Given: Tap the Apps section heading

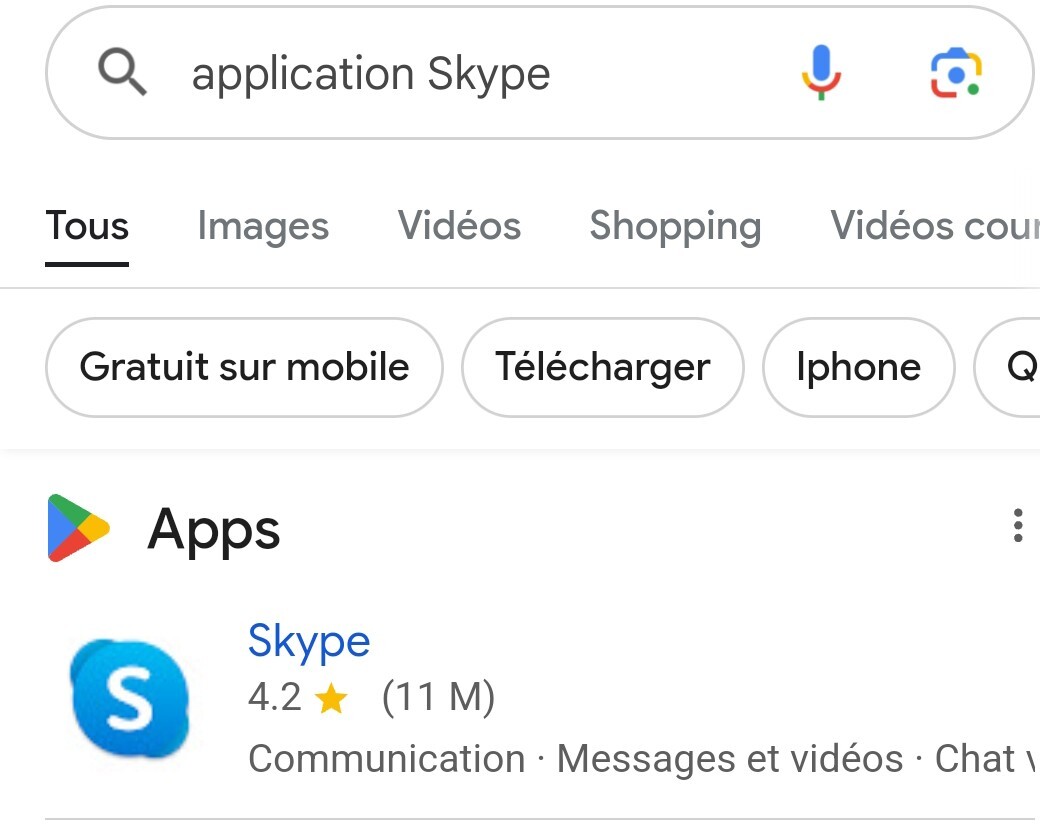Looking at the screenshot, I should (x=214, y=529).
